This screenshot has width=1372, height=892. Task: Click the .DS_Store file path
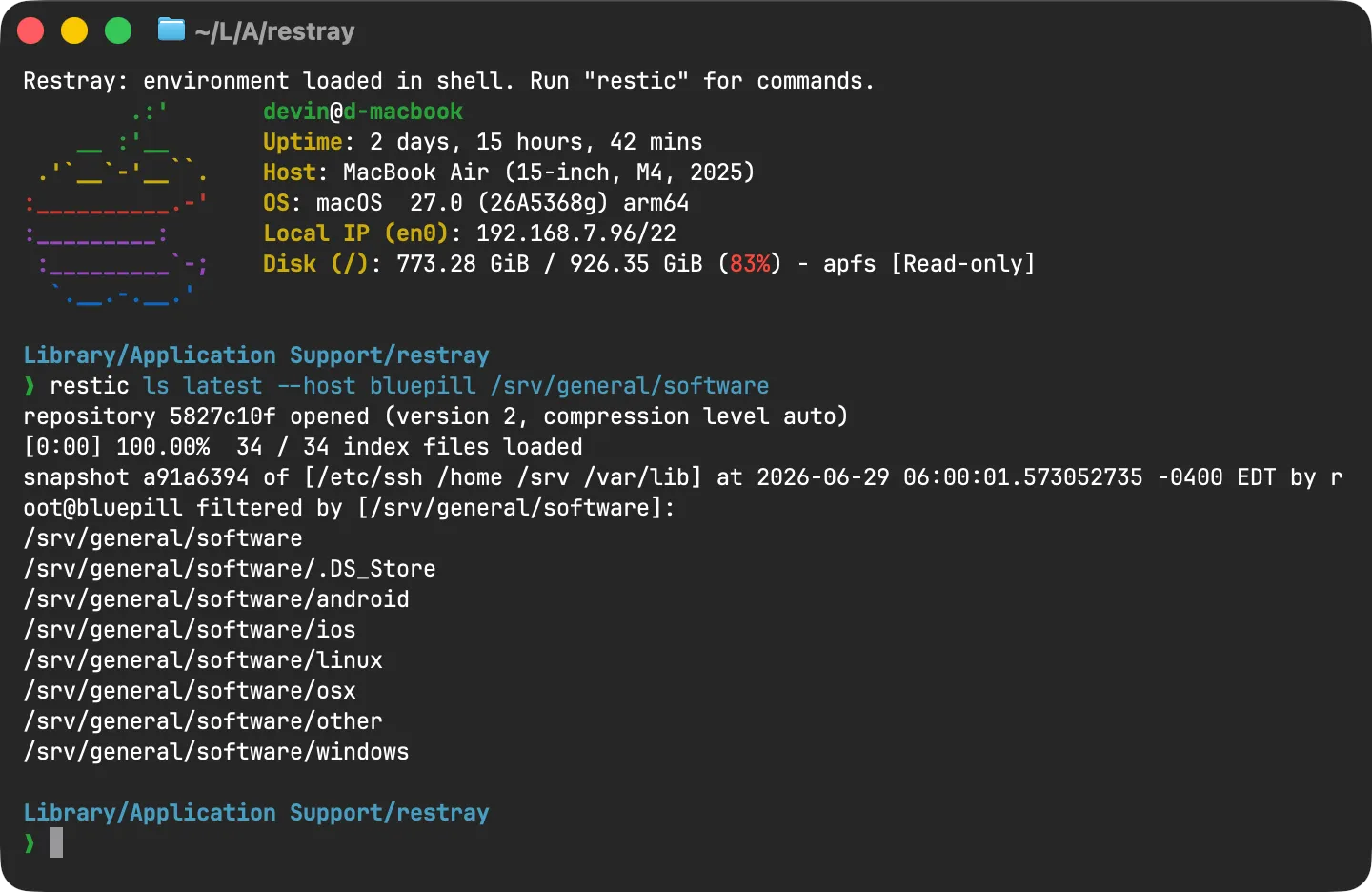(230, 569)
